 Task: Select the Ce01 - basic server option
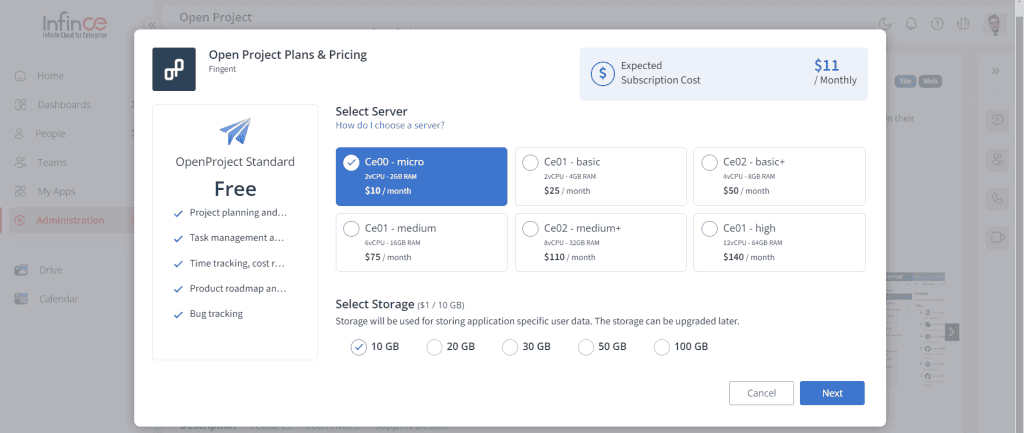(x=601, y=176)
